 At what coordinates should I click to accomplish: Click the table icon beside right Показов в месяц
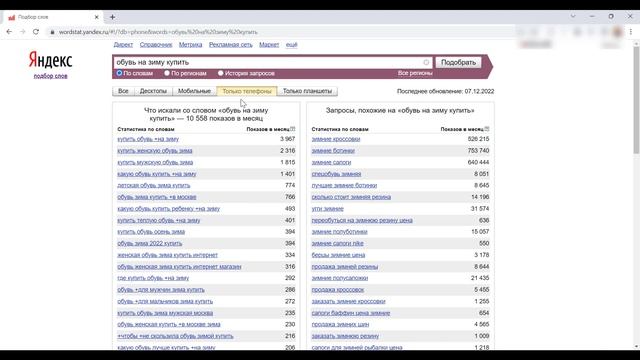pyautogui.click(x=487, y=129)
